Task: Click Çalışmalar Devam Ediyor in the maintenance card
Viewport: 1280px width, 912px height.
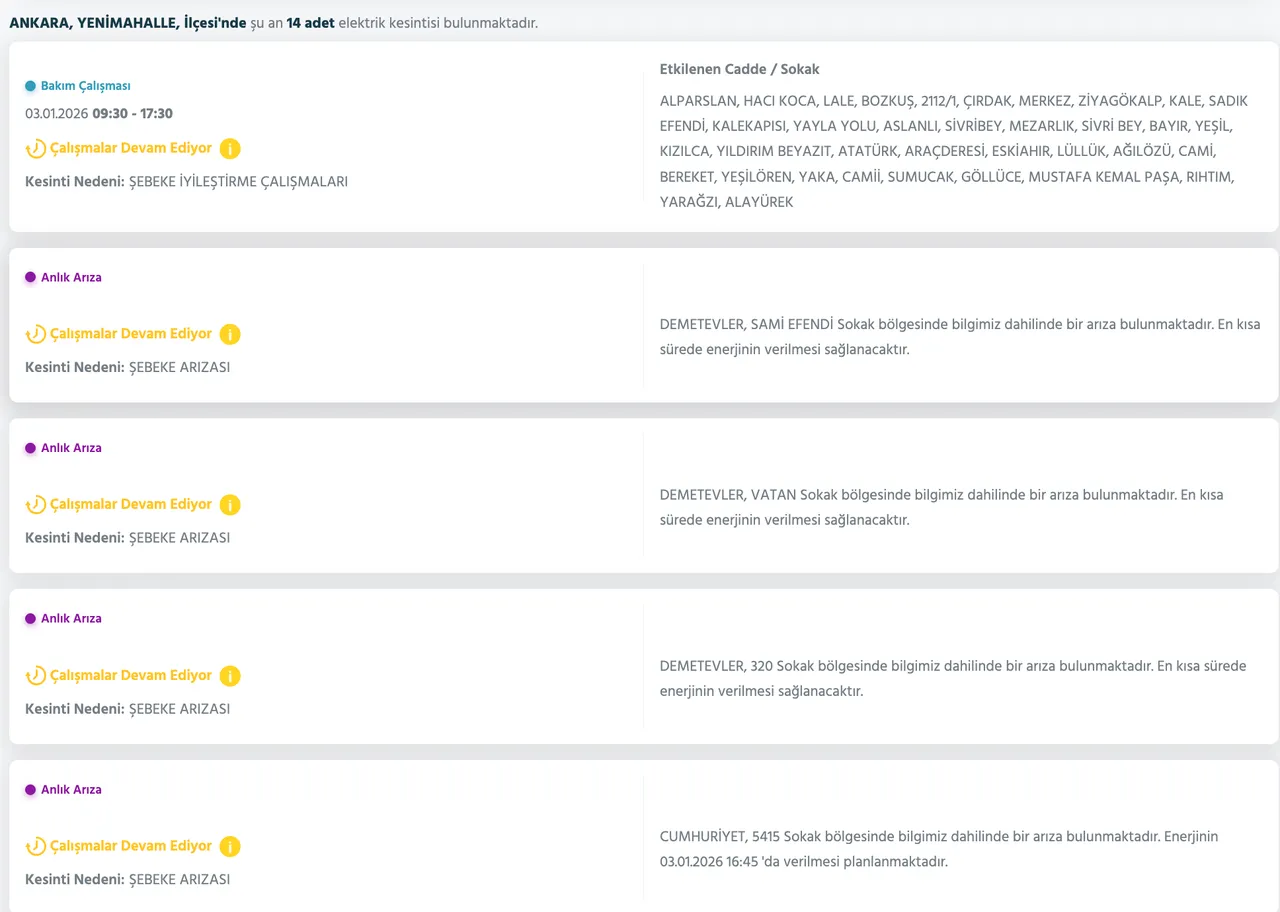Action: pos(131,148)
